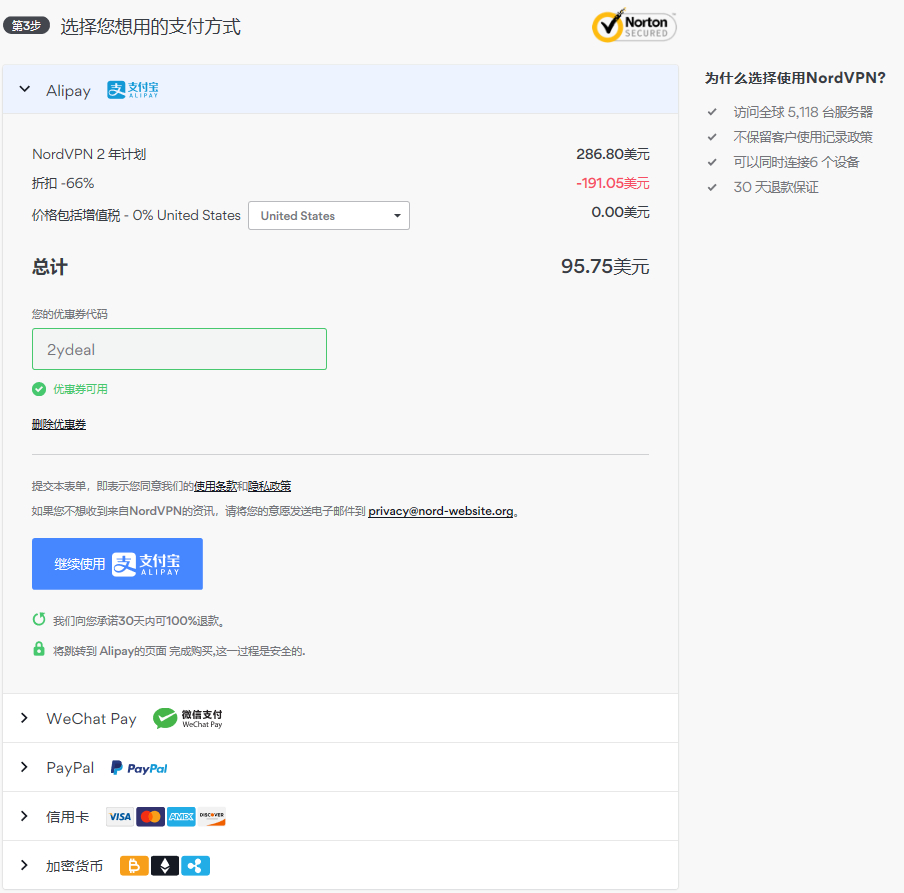Click the coupon code input field
Viewport: 904px width, 893px height.
(179, 349)
